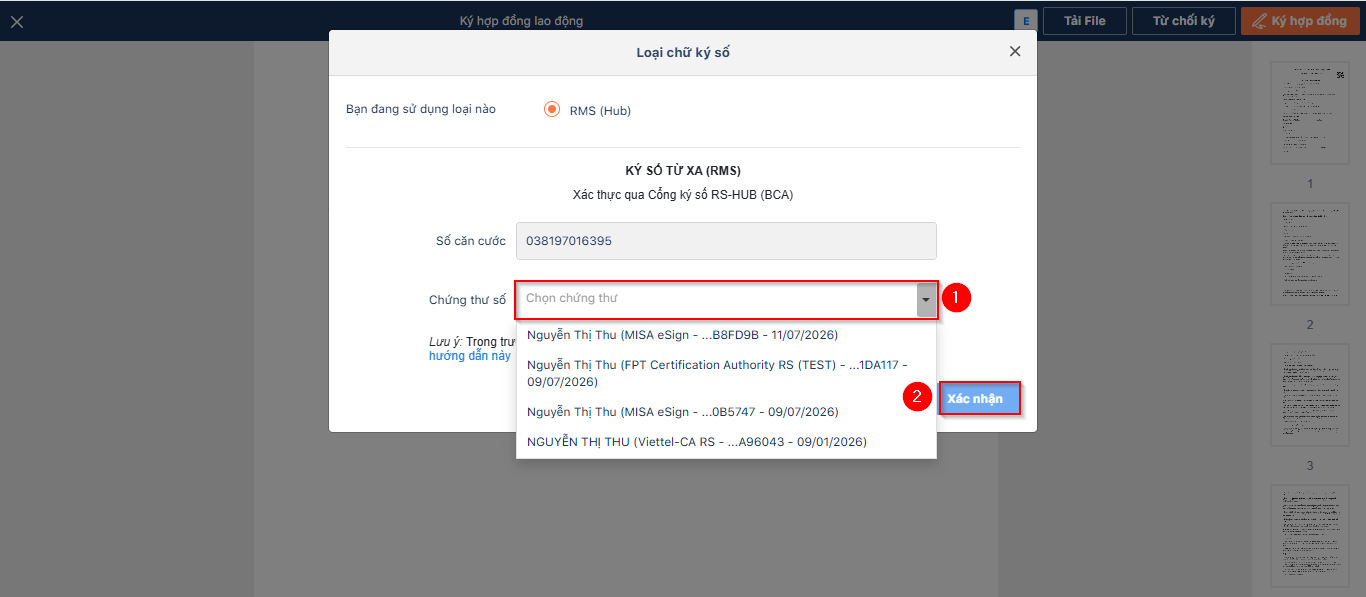The height and width of the screenshot is (597, 1366).
Task: Open page 2 thumbnail
Action: coord(1309,254)
